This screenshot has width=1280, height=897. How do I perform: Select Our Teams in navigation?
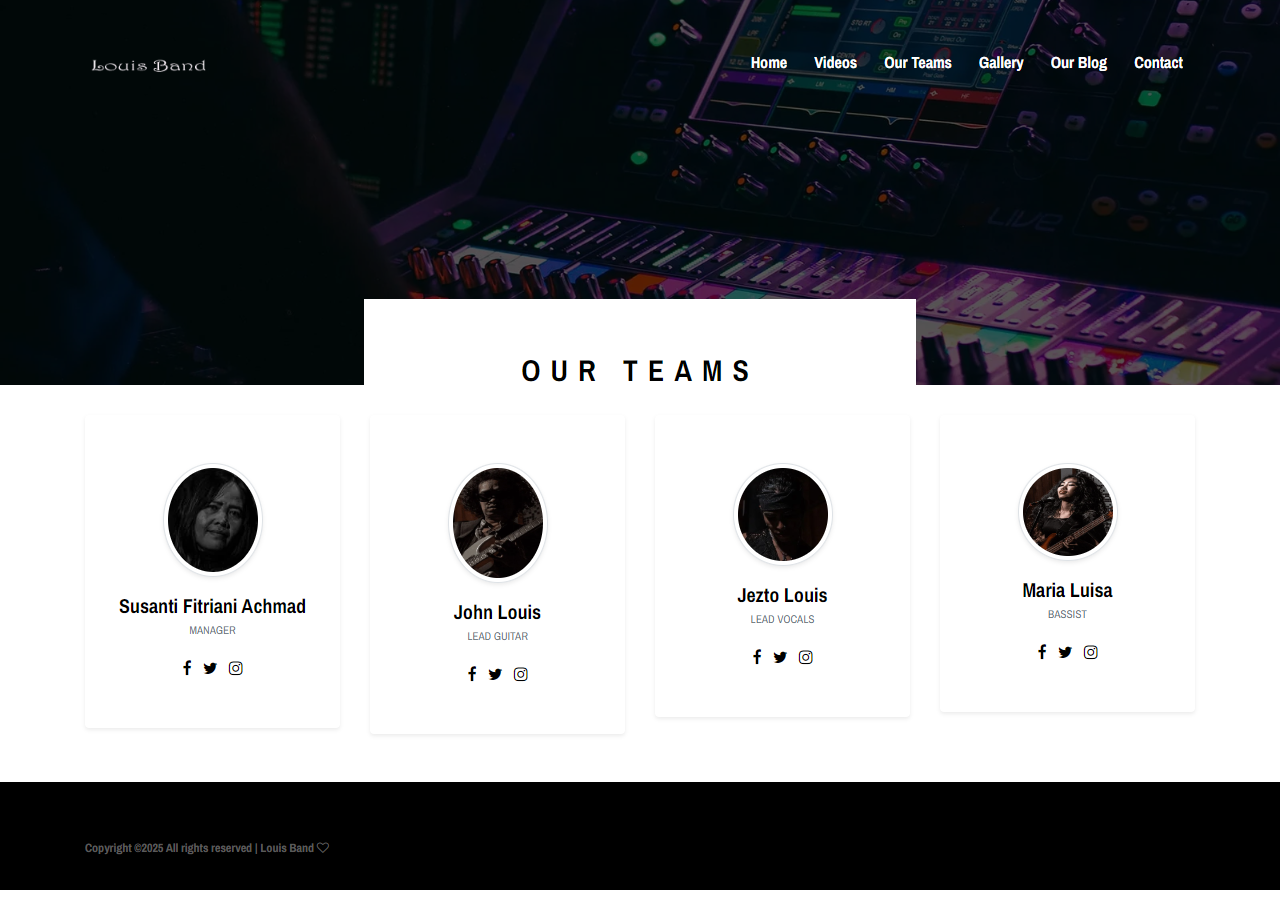point(918,63)
